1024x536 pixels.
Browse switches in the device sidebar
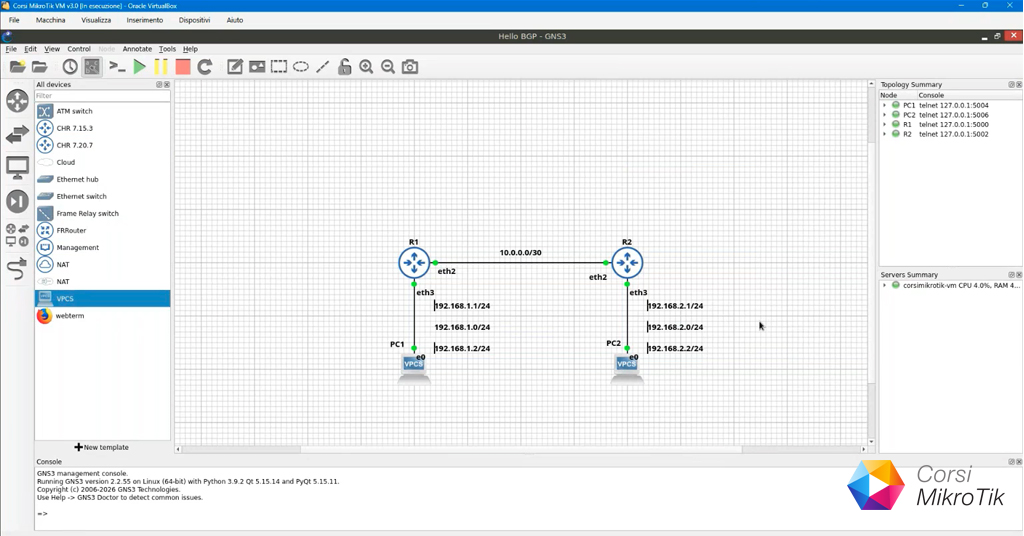[18, 134]
